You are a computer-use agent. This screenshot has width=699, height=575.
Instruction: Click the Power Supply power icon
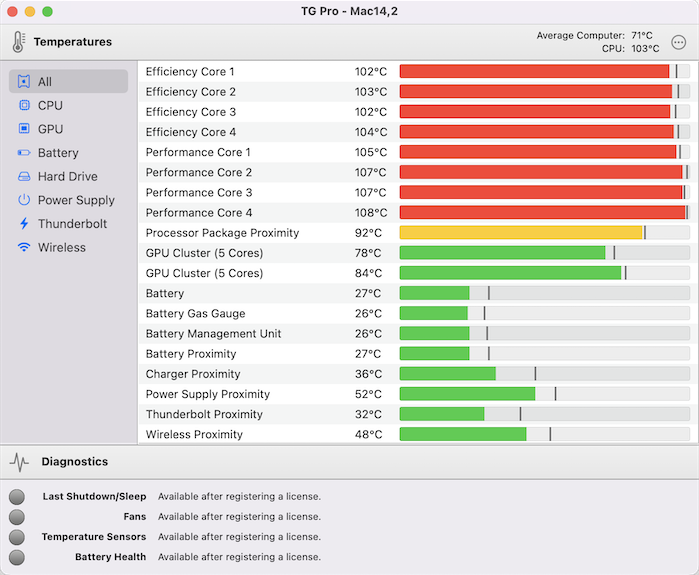click(x=24, y=200)
